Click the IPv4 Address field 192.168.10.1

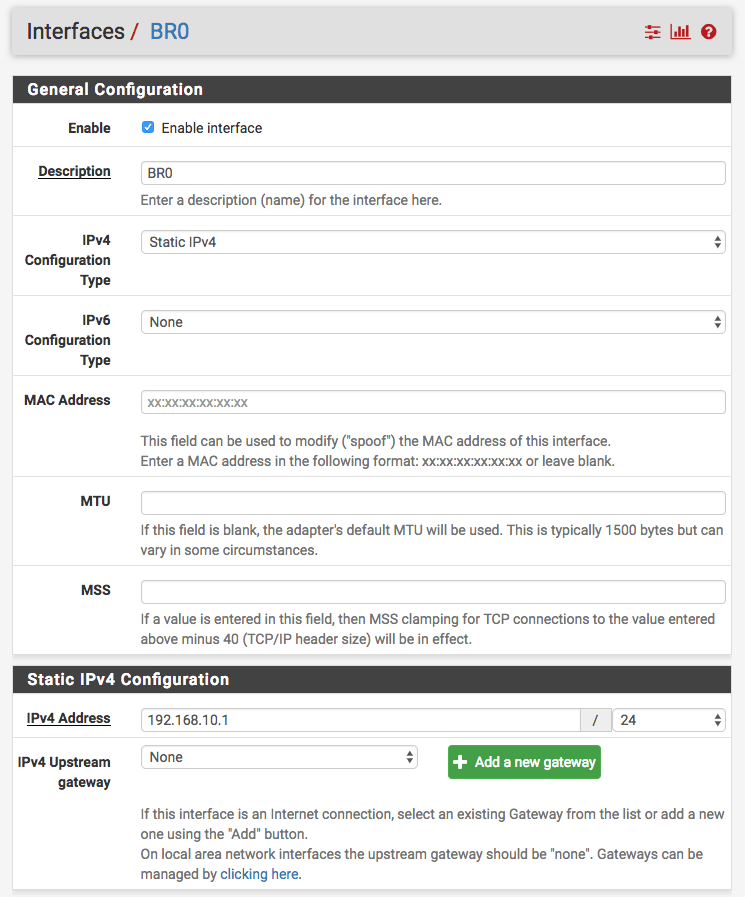[360, 720]
